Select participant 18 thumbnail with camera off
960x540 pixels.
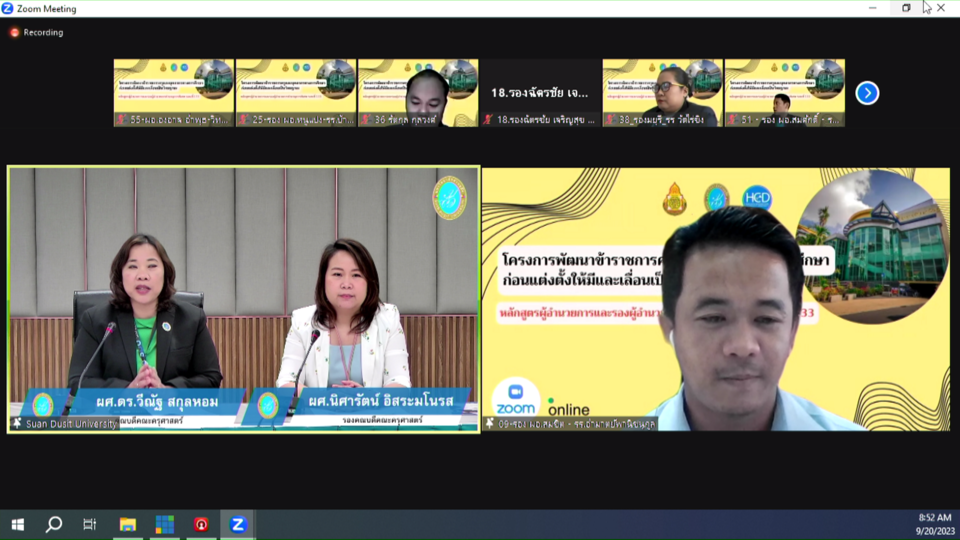[x=540, y=93]
